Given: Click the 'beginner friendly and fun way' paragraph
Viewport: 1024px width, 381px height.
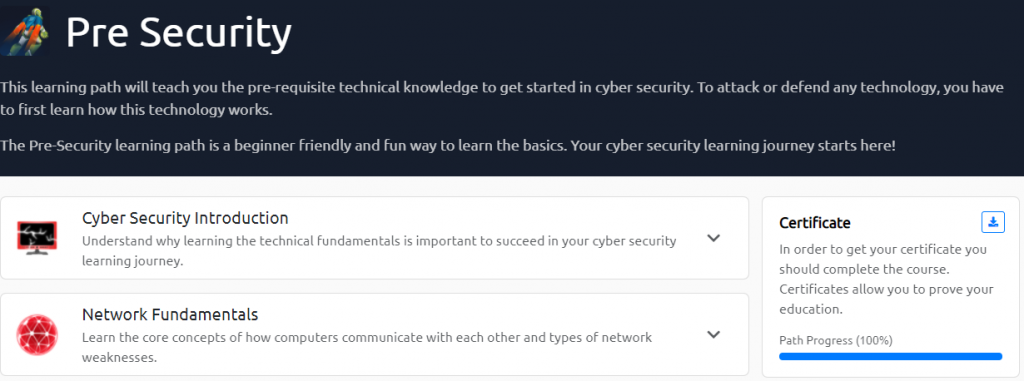Looking at the screenshot, I should tap(448, 145).
